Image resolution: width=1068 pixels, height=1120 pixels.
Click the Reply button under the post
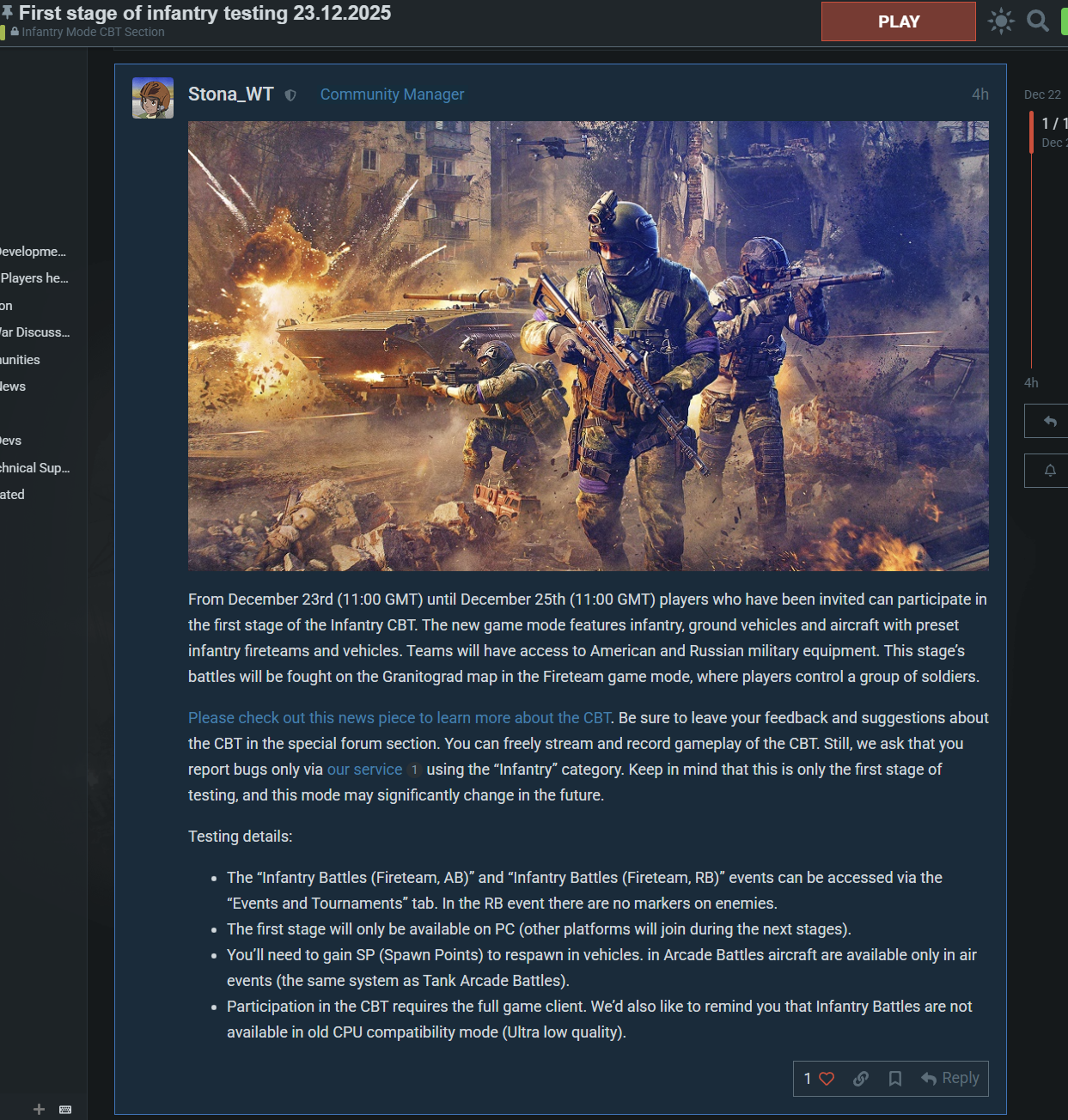click(950, 1079)
